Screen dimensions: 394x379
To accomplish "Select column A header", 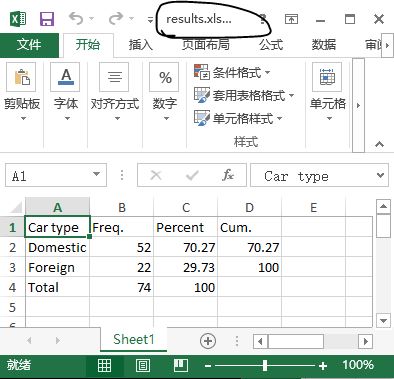I will 57,207.
